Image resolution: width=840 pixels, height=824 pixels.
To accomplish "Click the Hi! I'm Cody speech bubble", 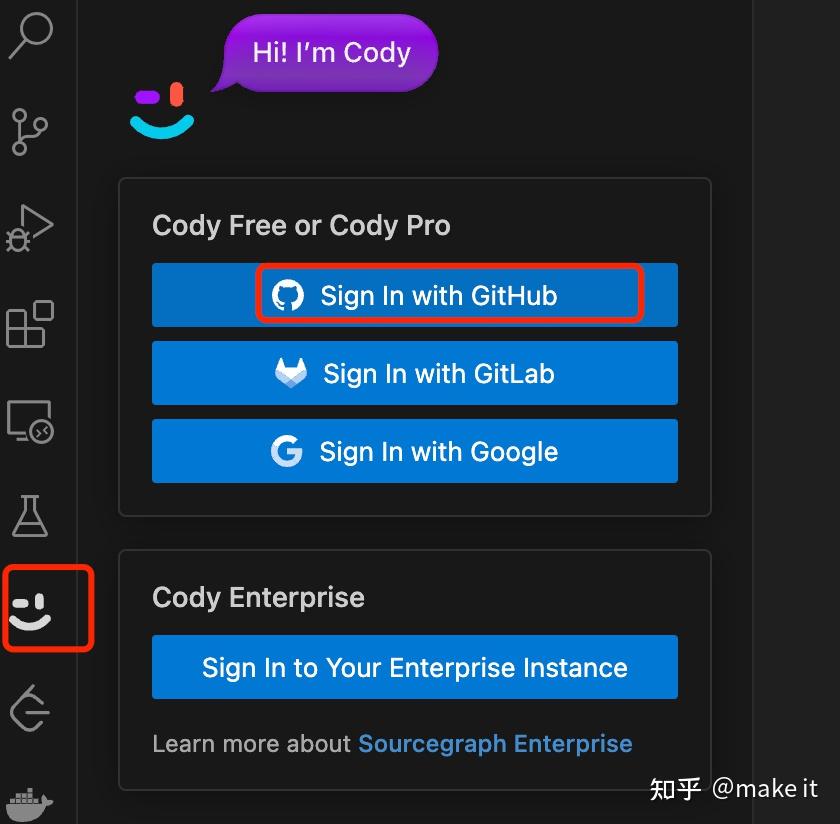I will (x=328, y=52).
